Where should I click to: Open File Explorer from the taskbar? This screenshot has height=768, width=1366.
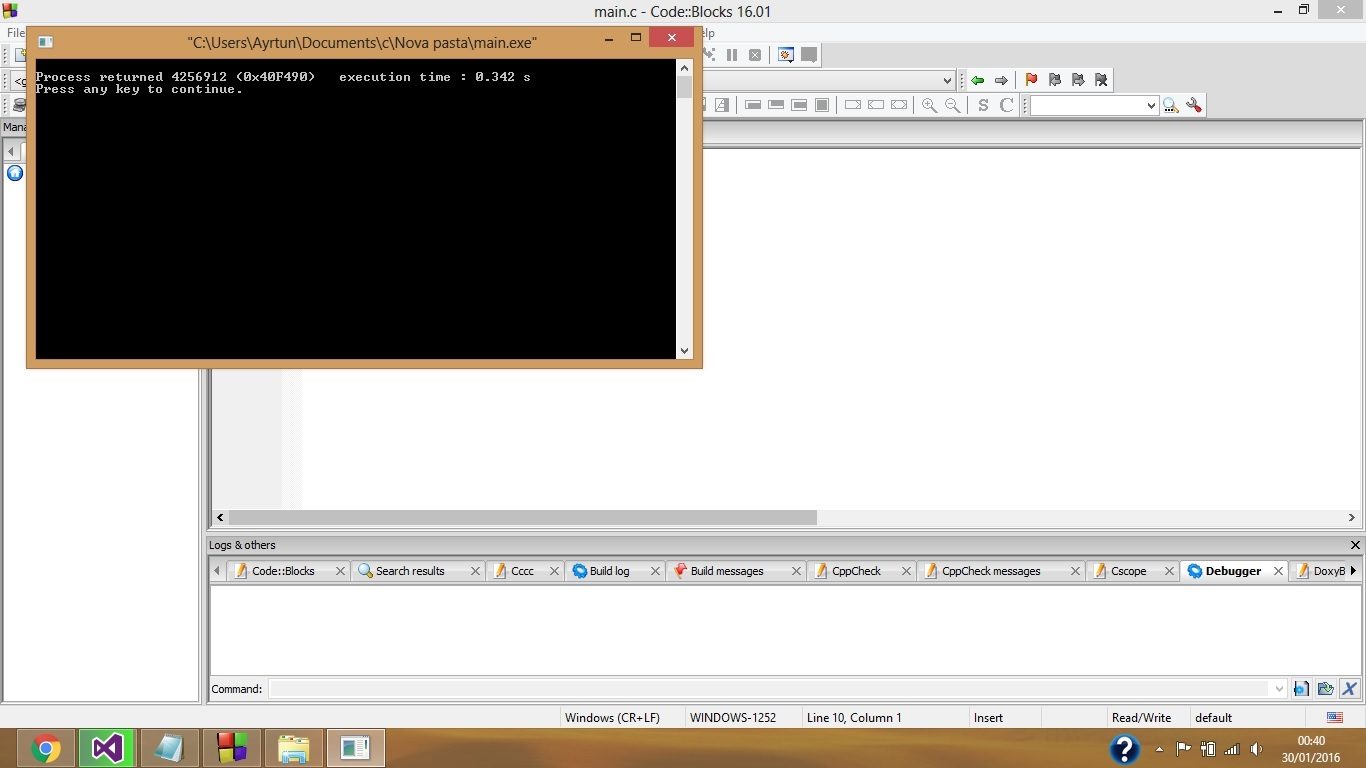point(293,748)
